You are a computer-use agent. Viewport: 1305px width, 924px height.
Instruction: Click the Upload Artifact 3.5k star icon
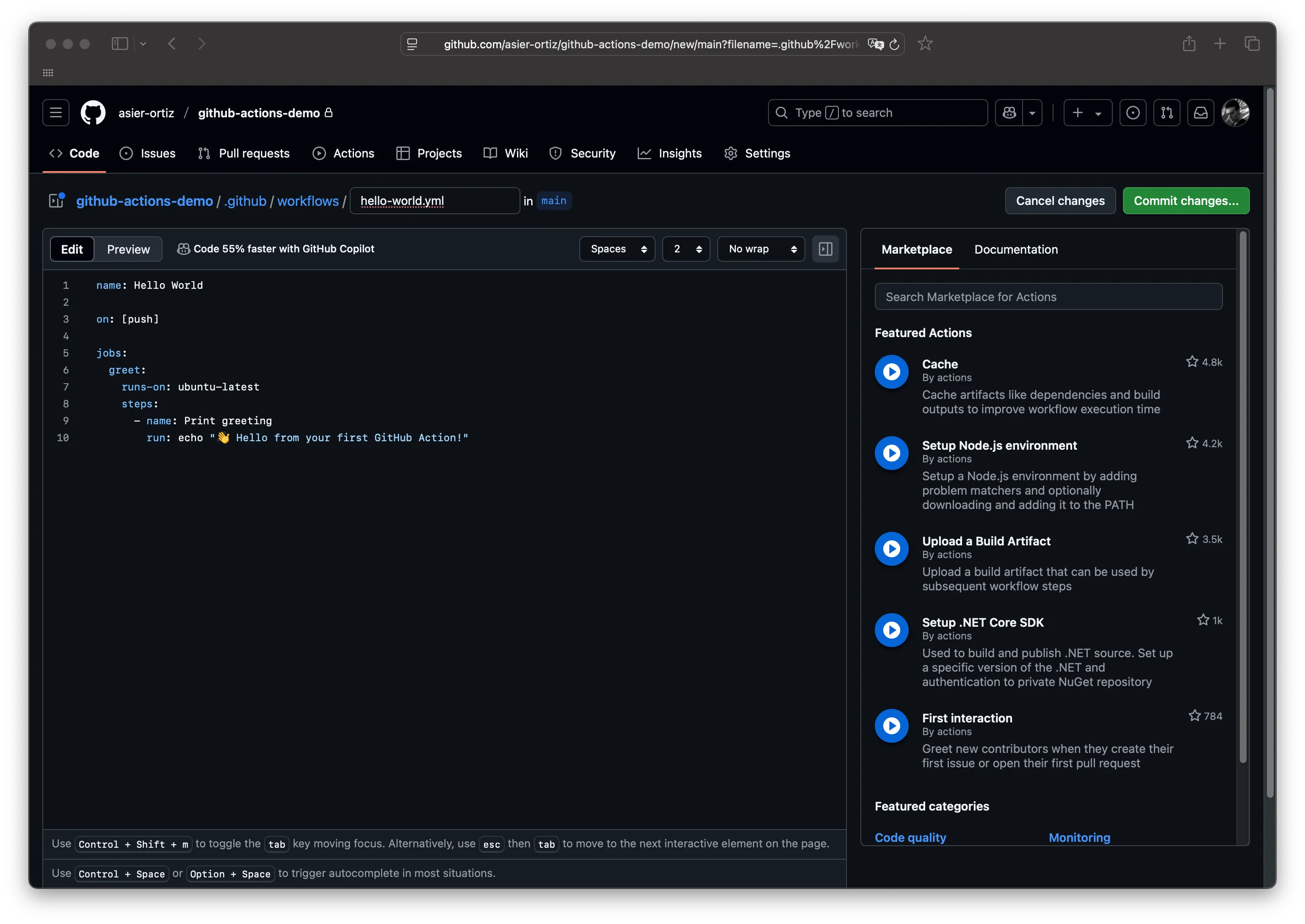coord(1192,538)
